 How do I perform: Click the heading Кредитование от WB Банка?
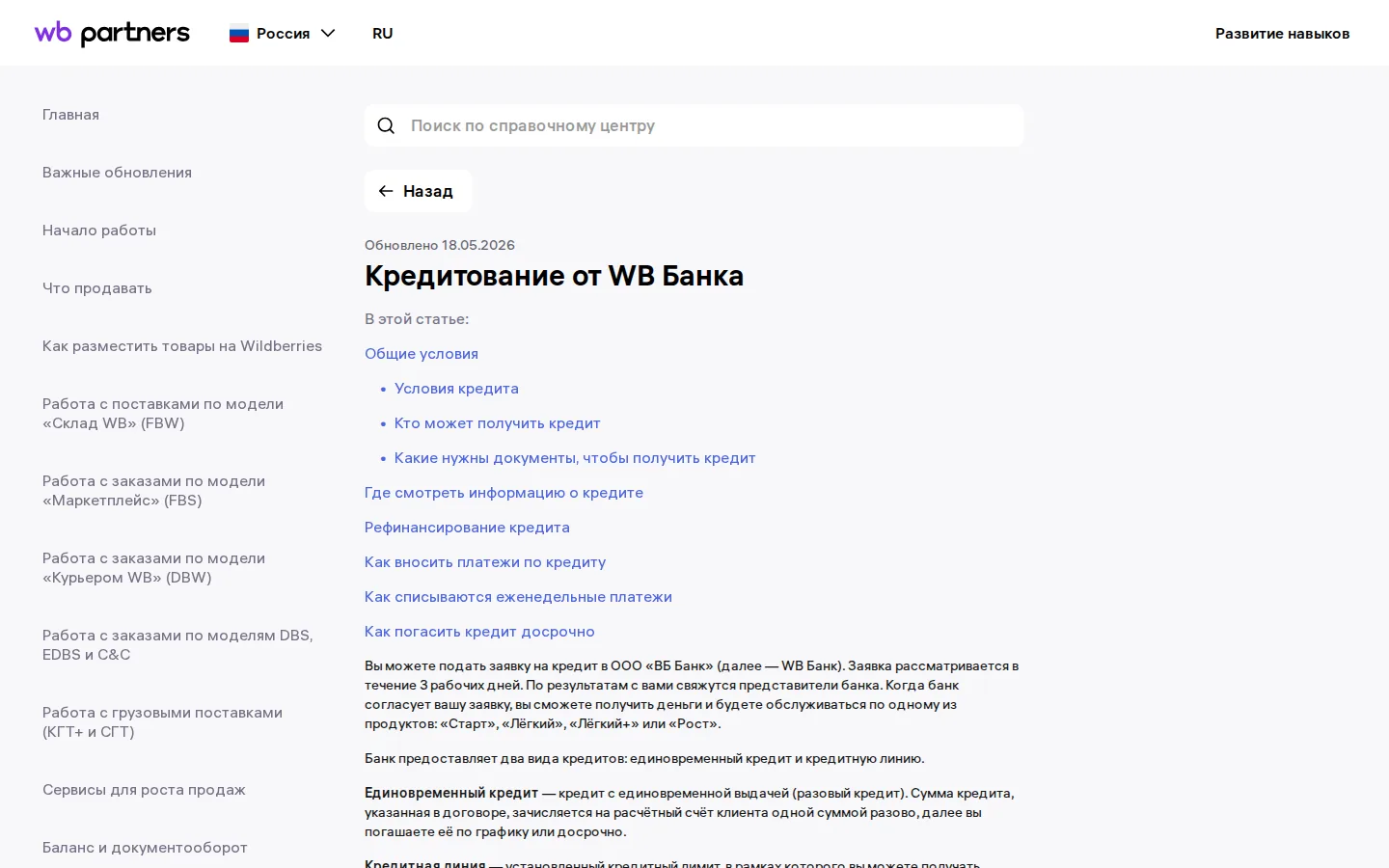coord(554,276)
